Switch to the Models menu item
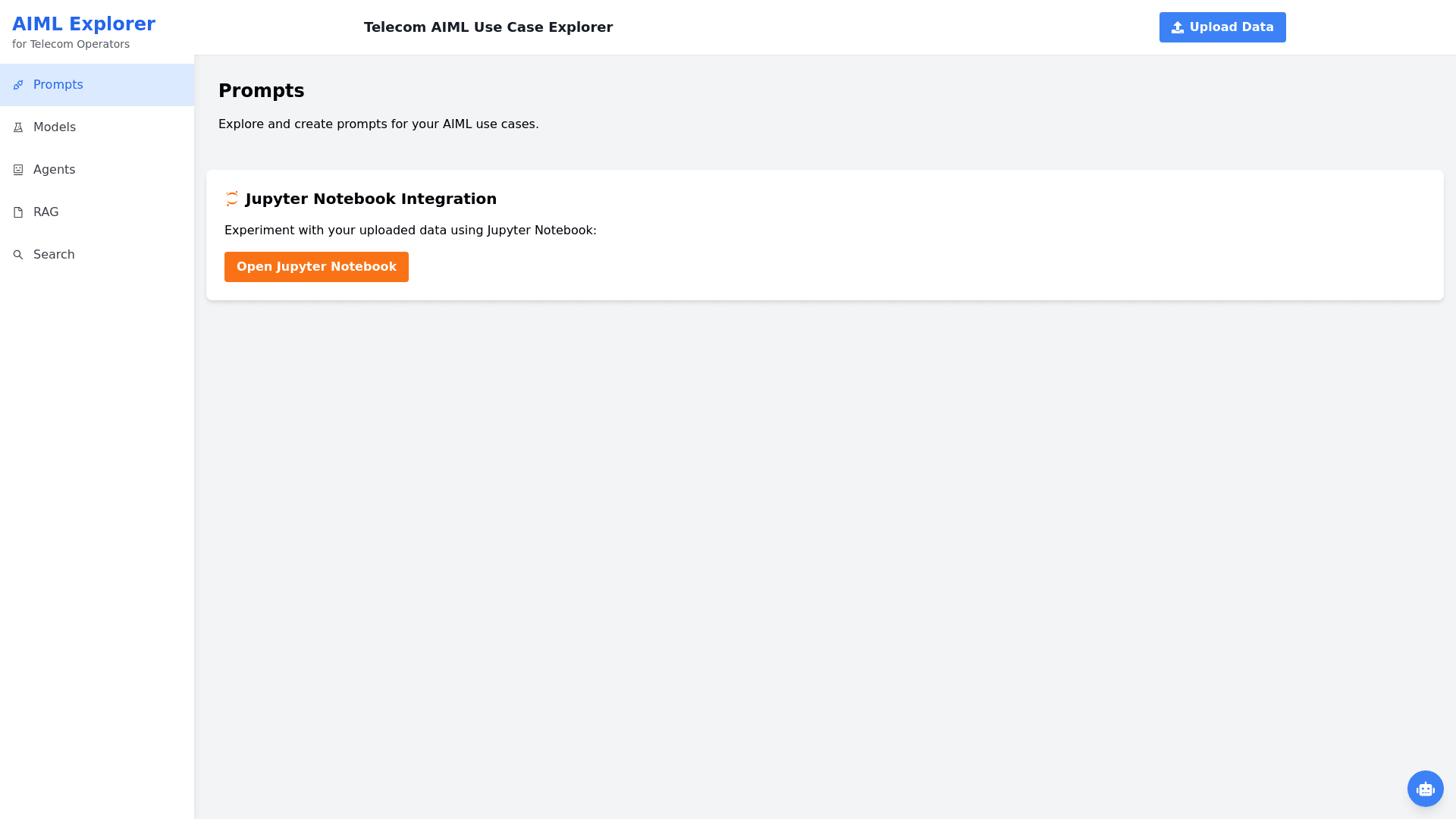1456x819 pixels. coord(55,127)
